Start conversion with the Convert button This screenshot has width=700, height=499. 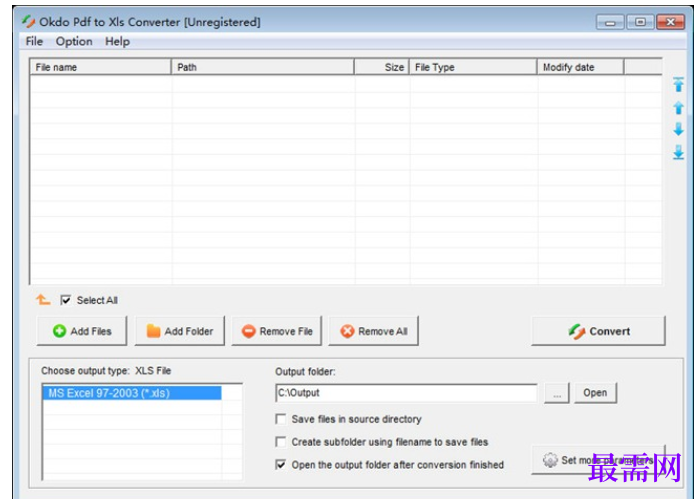coord(598,331)
